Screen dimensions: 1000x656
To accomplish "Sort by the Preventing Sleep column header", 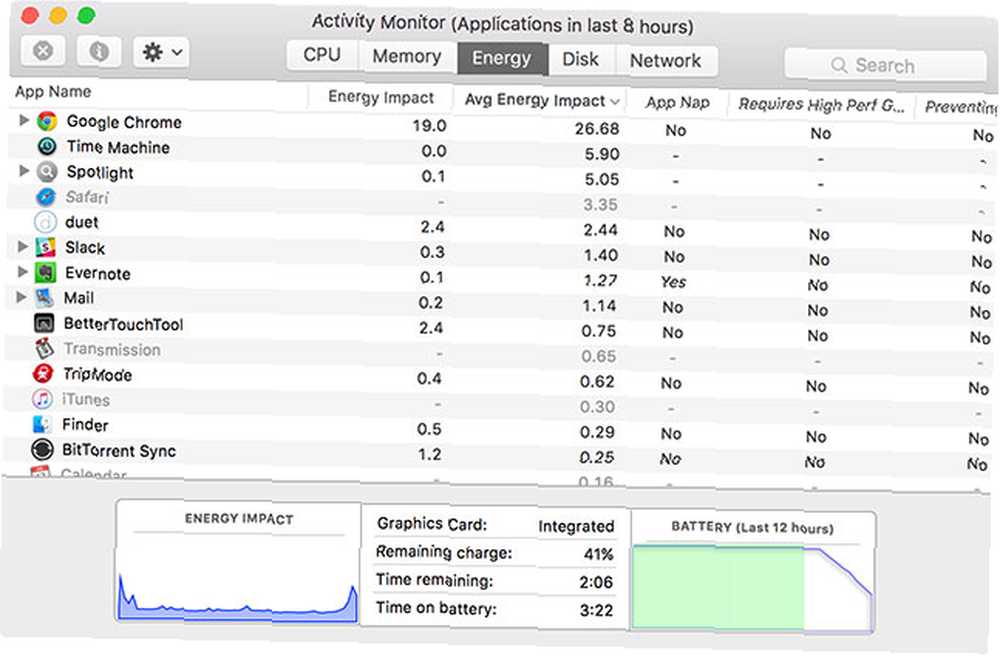I will (959, 106).
